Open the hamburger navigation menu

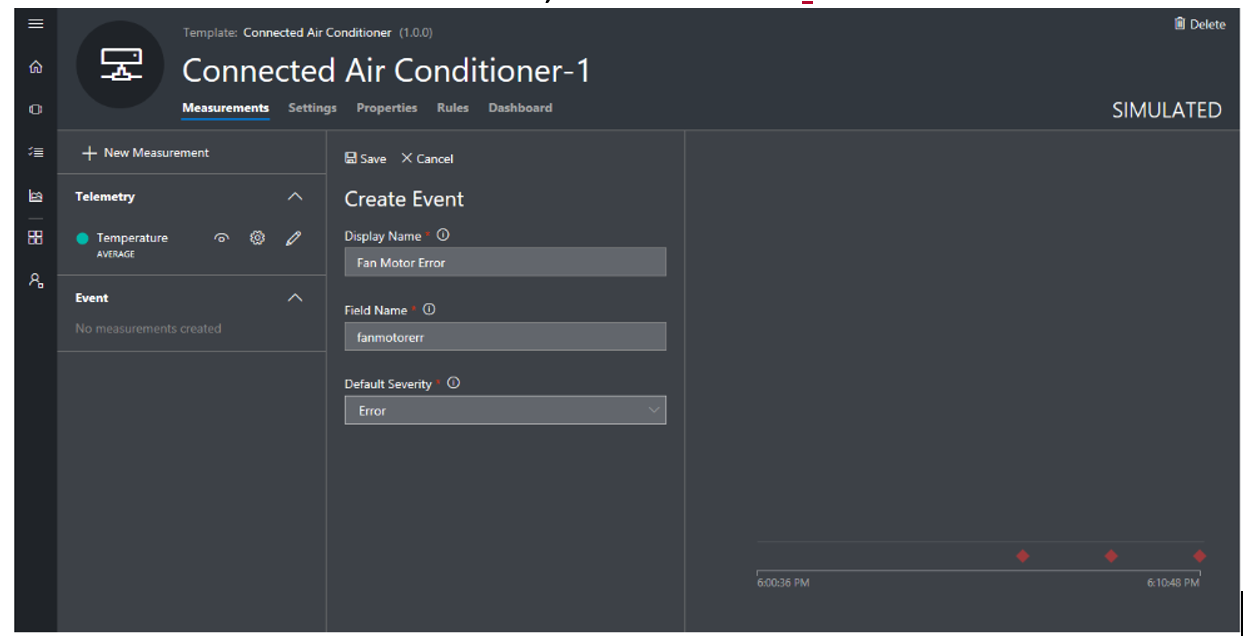(36, 23)
